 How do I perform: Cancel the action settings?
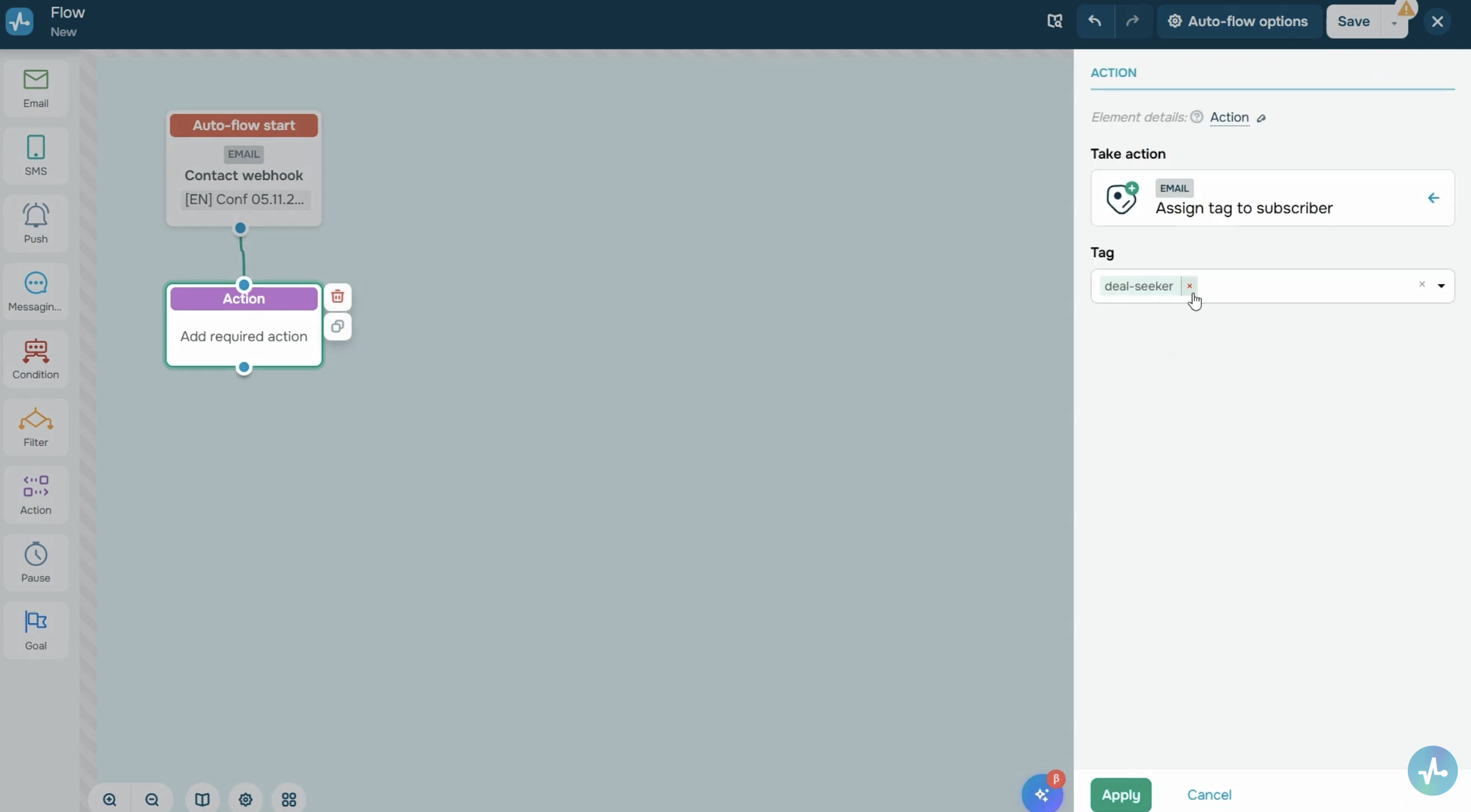point(1209,794)
